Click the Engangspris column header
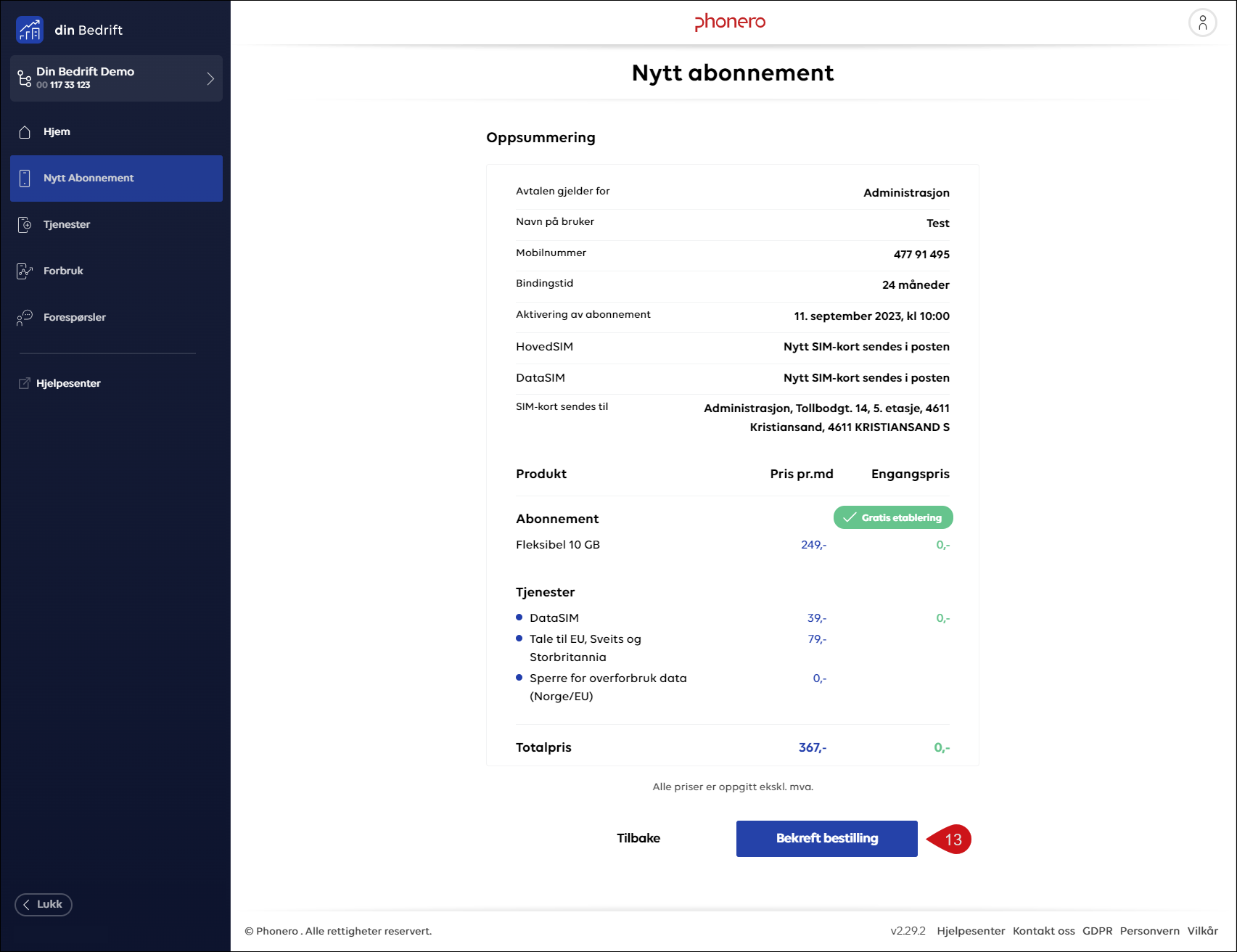The image size is (1237, 952). point(910,474)
